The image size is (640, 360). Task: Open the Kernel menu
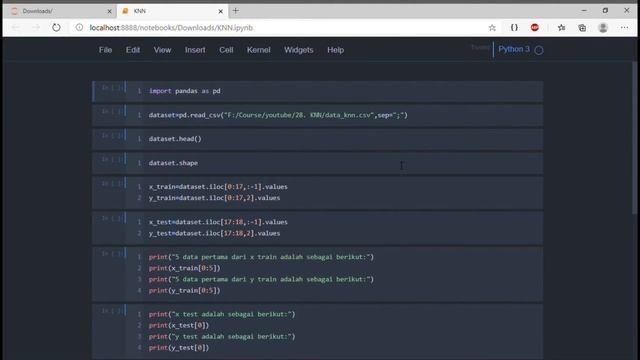pyautogui.click(x=258, y=50)
